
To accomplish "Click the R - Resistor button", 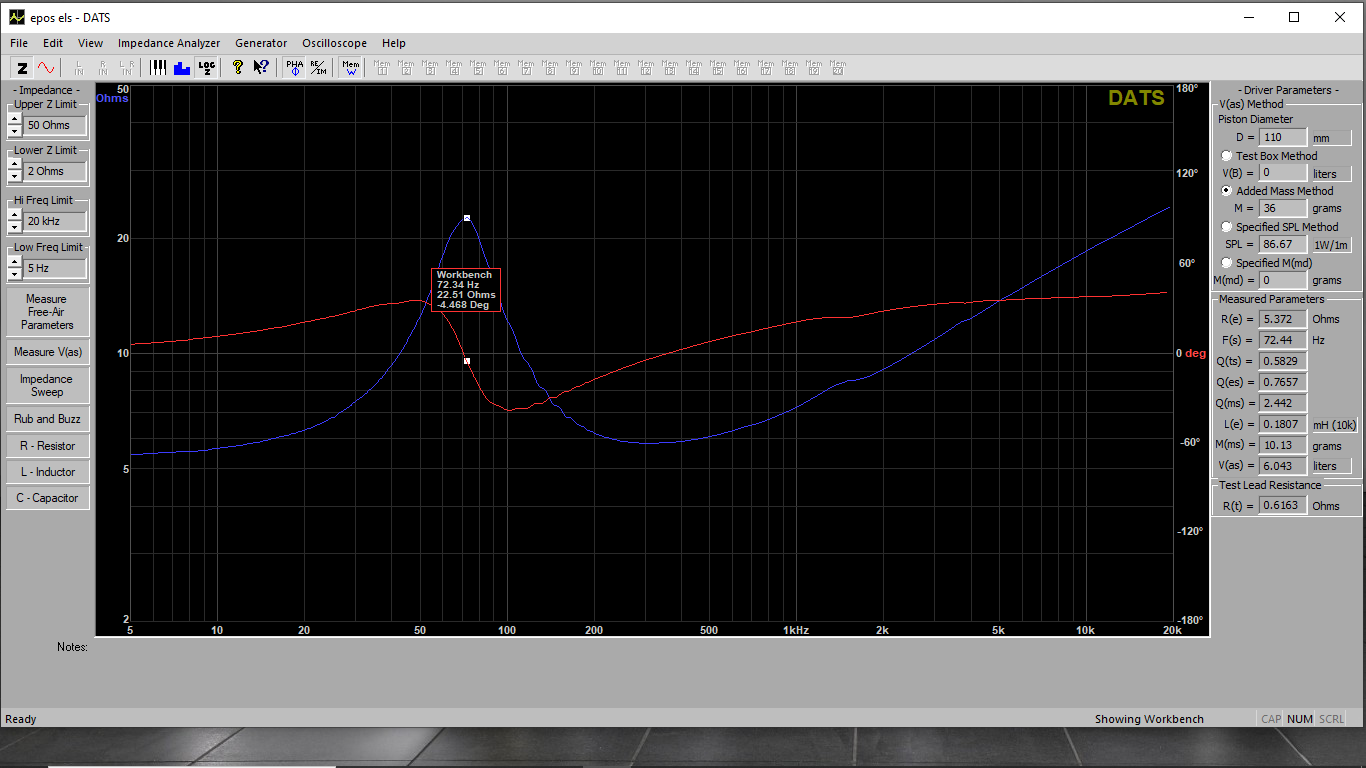I will pos(47,446).
